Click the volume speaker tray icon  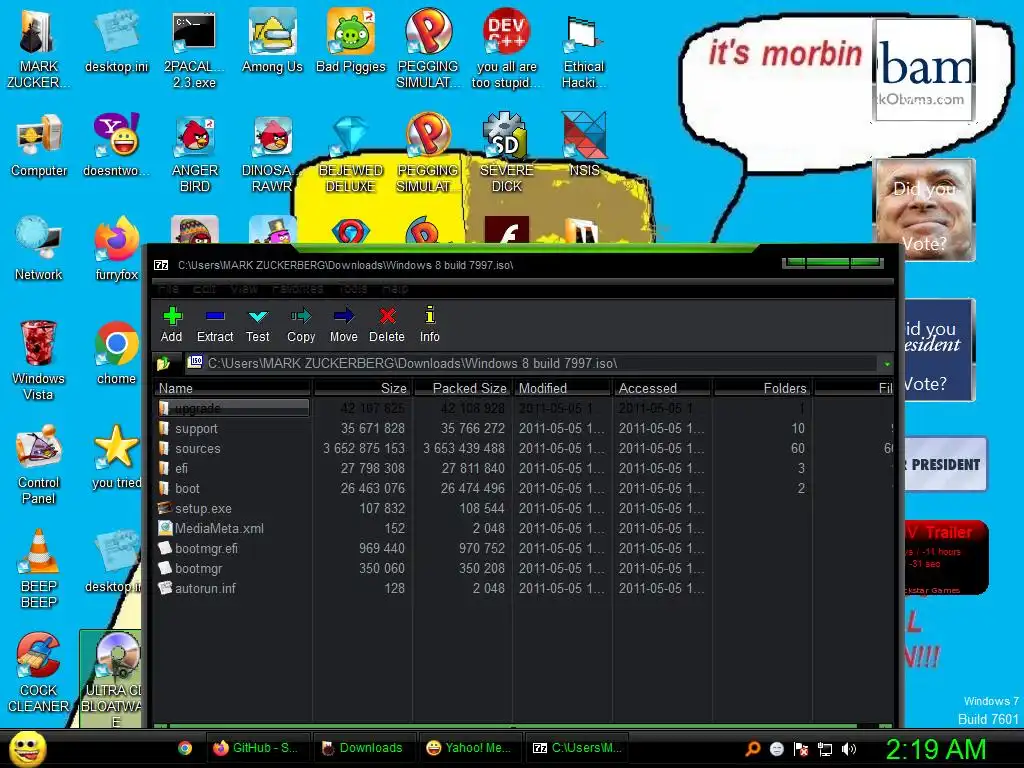[849, 749]
